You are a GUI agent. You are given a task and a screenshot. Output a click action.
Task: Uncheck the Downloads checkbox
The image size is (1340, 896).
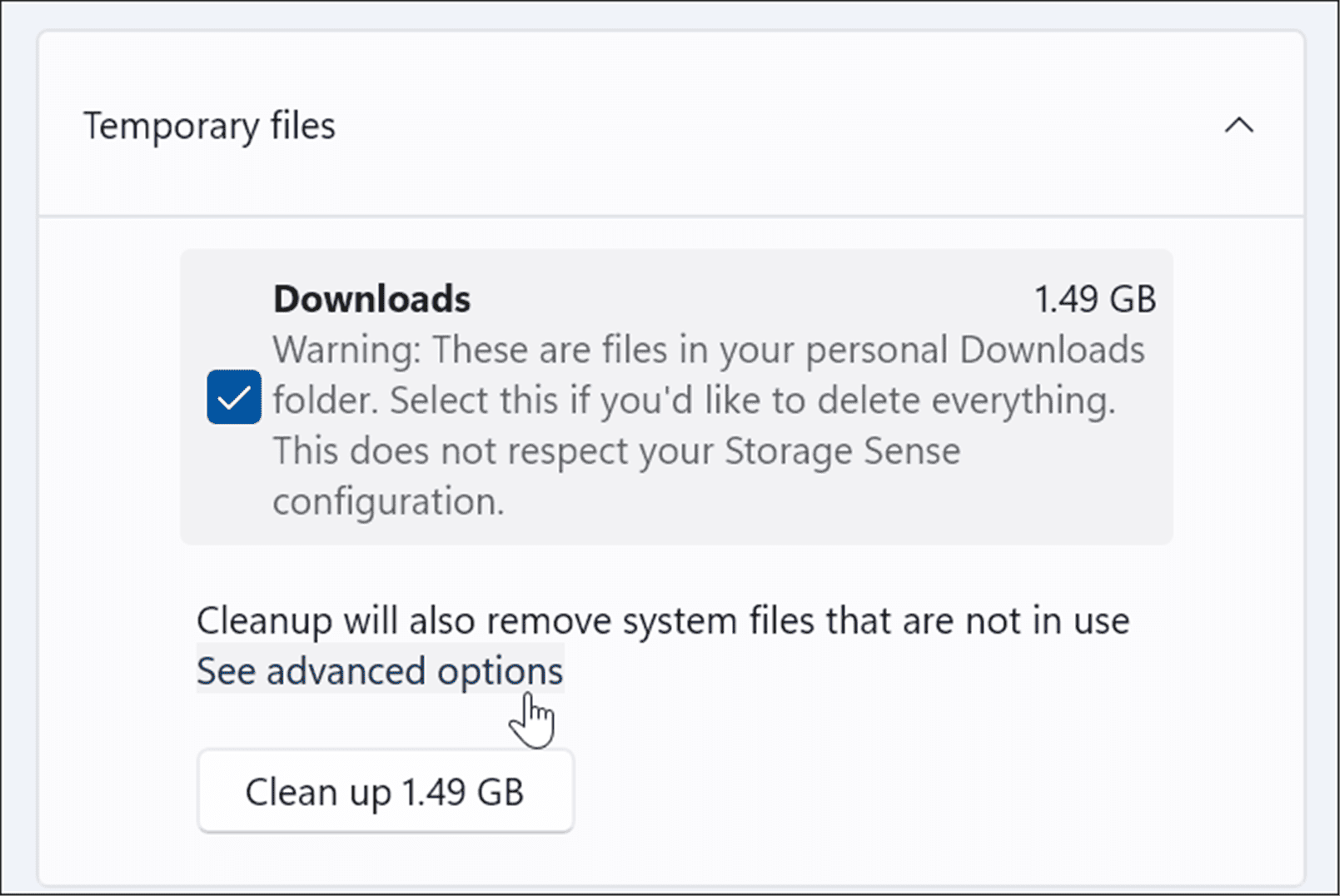234,397
